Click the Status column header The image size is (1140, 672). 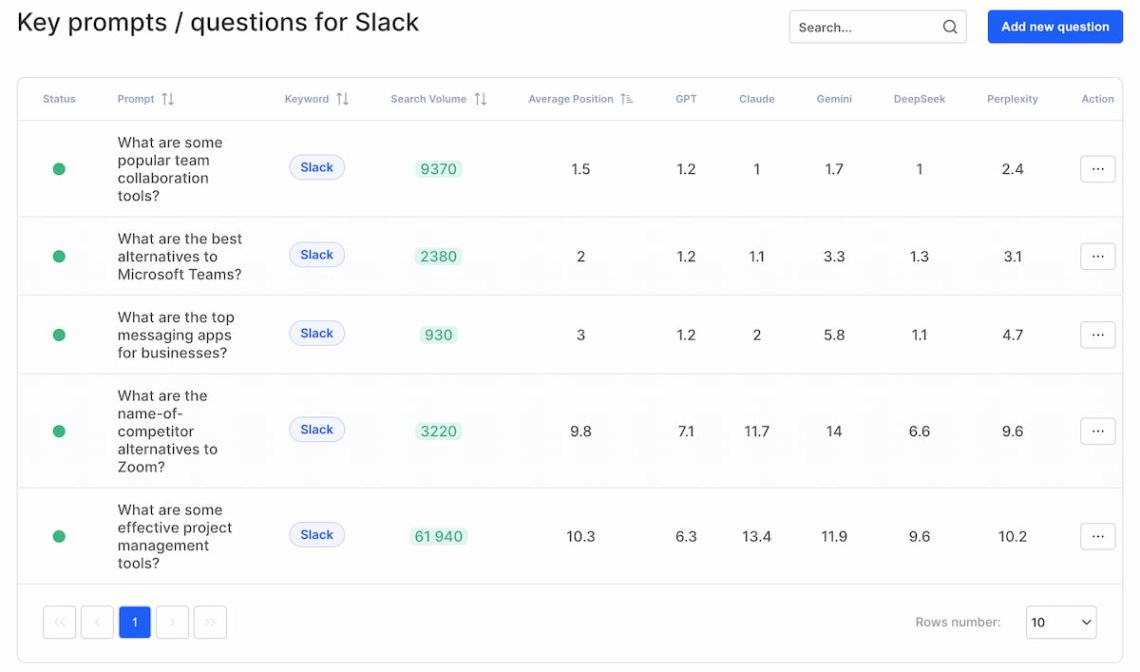pos(59,99)
